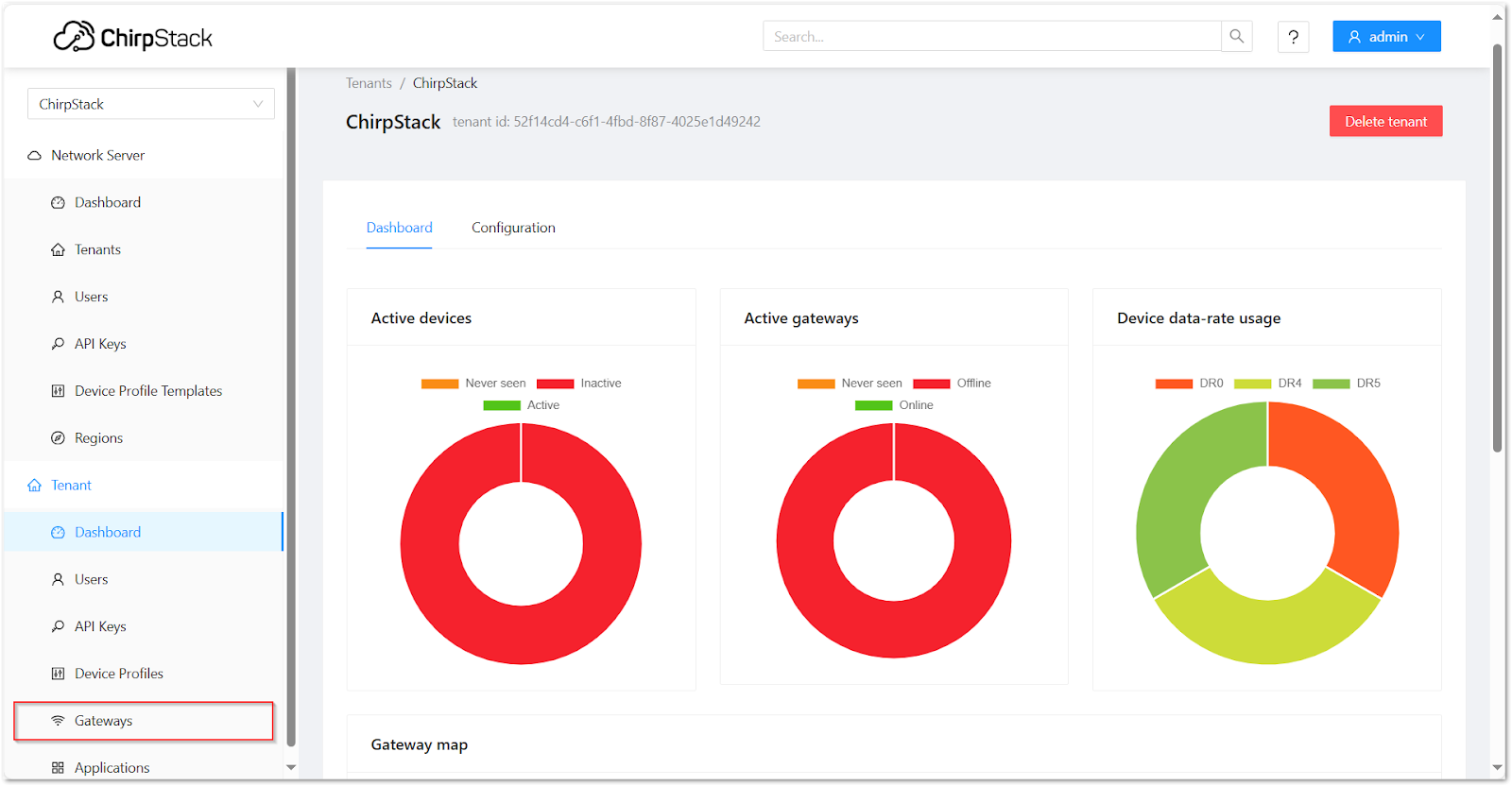The image size is (1512, 786).
Task: Toggle DR4 legend in data-rate chart
Action: 1268,384
